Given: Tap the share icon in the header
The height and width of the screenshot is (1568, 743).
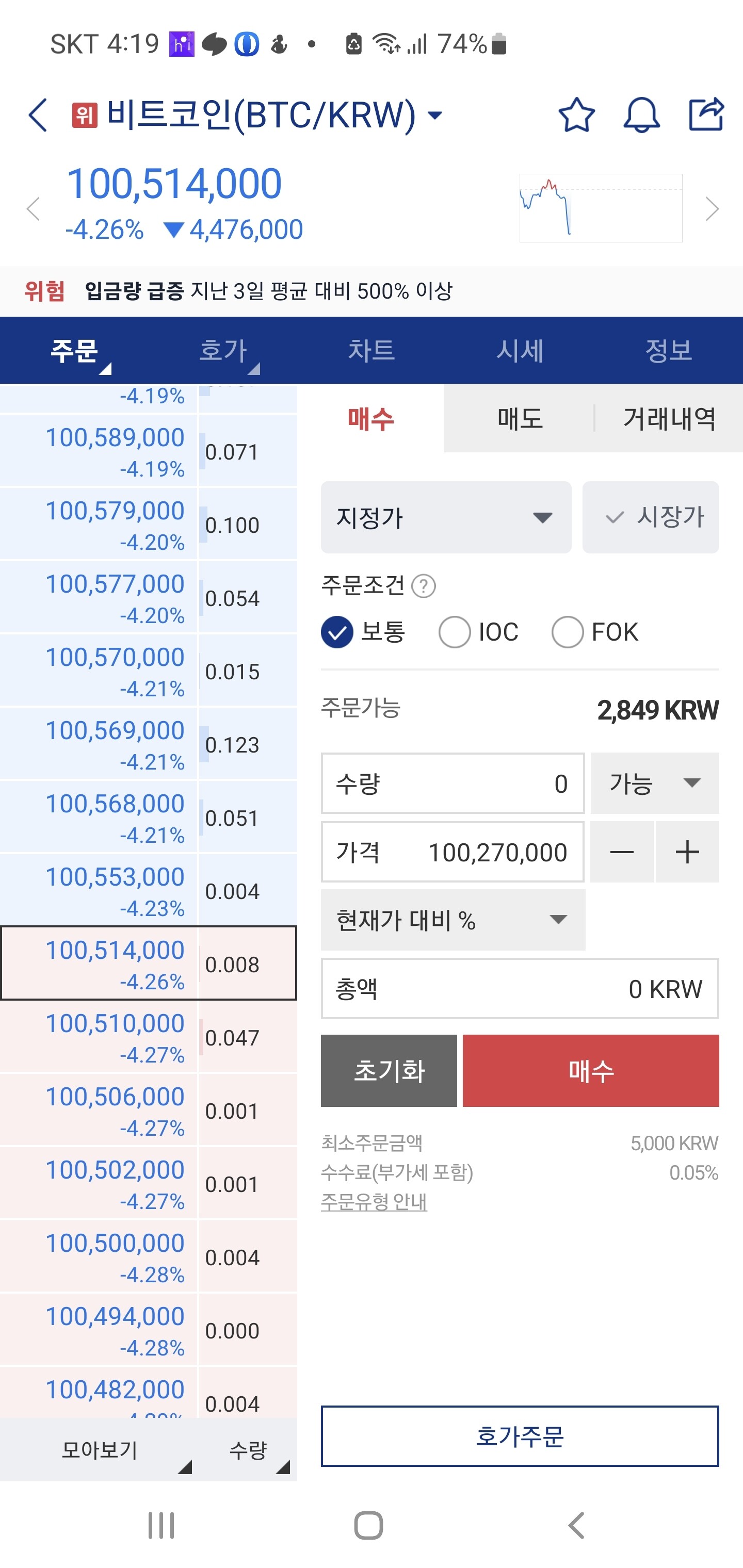Looking at the screenshot, I should (x=706, y=114).
